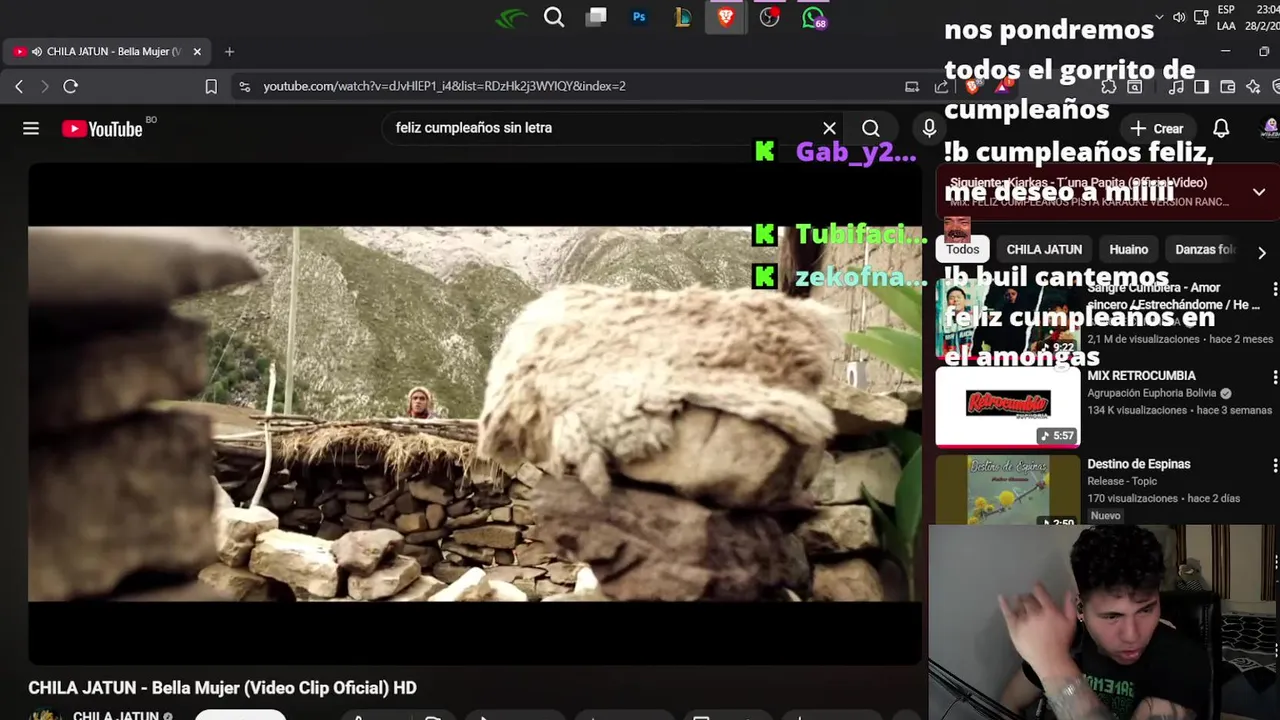Start voice search with the microphone
The image size is (1280, 720).
pyautogui.click(x=929, y=128)
